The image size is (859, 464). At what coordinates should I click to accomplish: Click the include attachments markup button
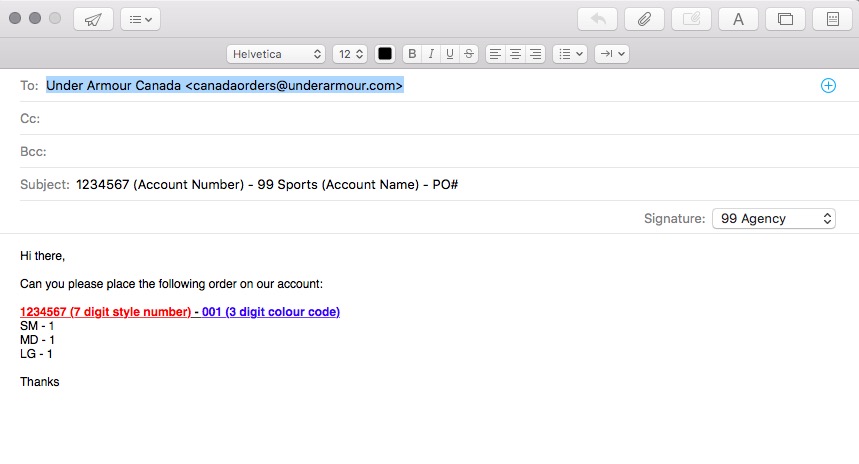pyautogui.click(x=691, y=19)
